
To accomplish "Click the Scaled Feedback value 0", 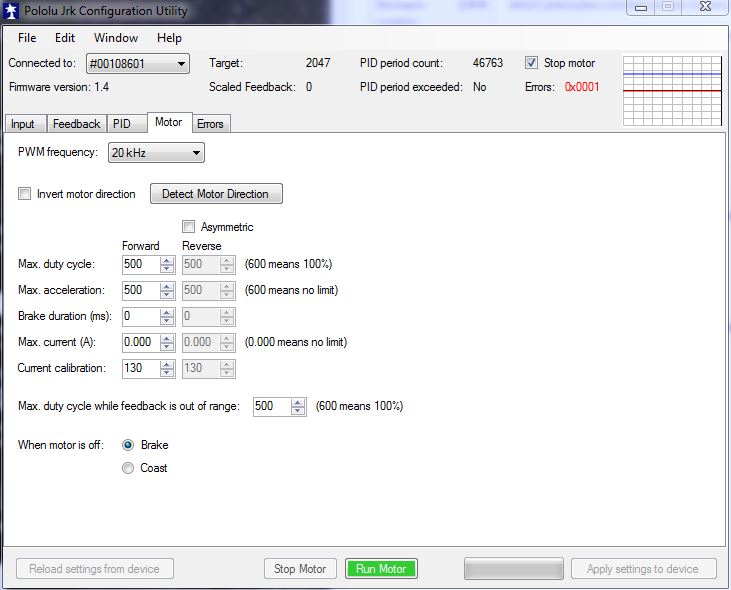I will click(309, 87).
